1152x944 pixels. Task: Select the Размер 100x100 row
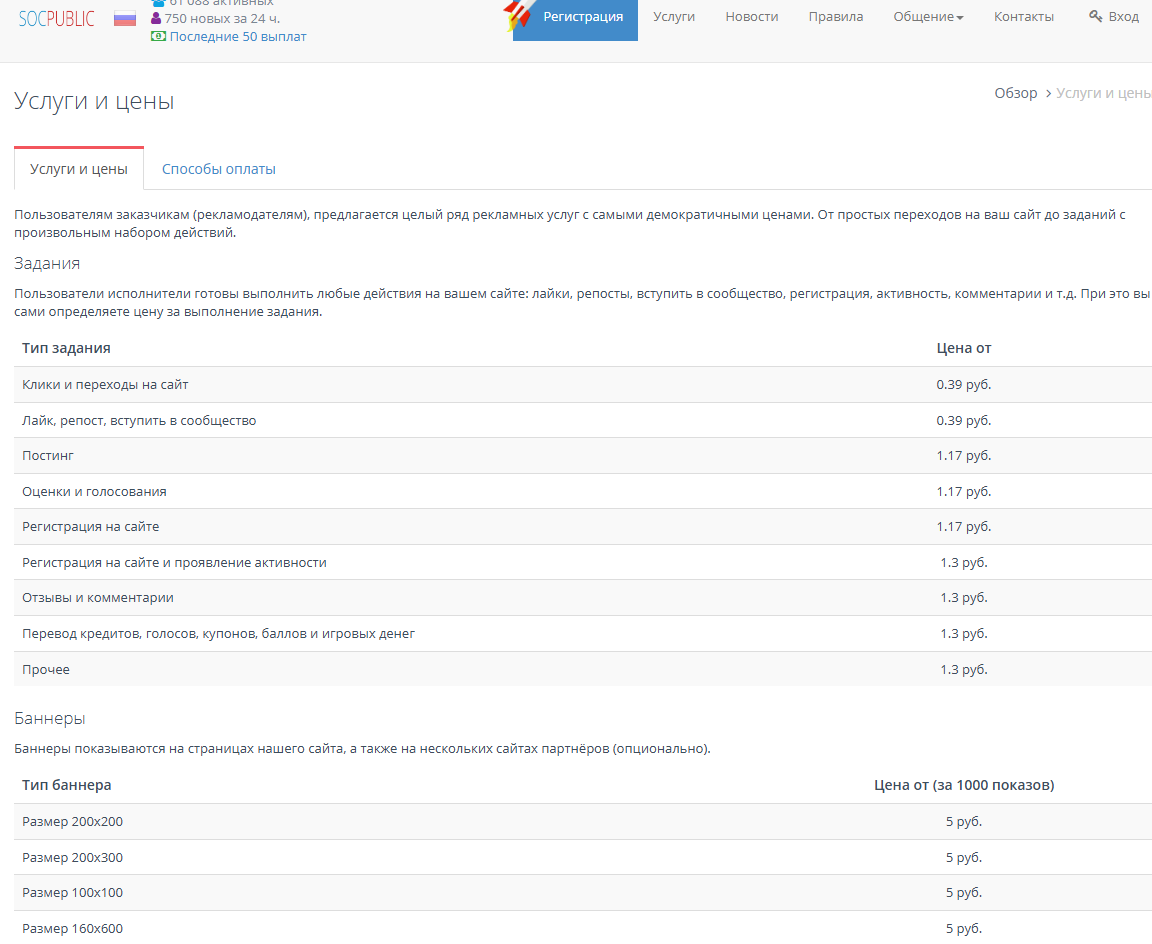click(583, 893)
